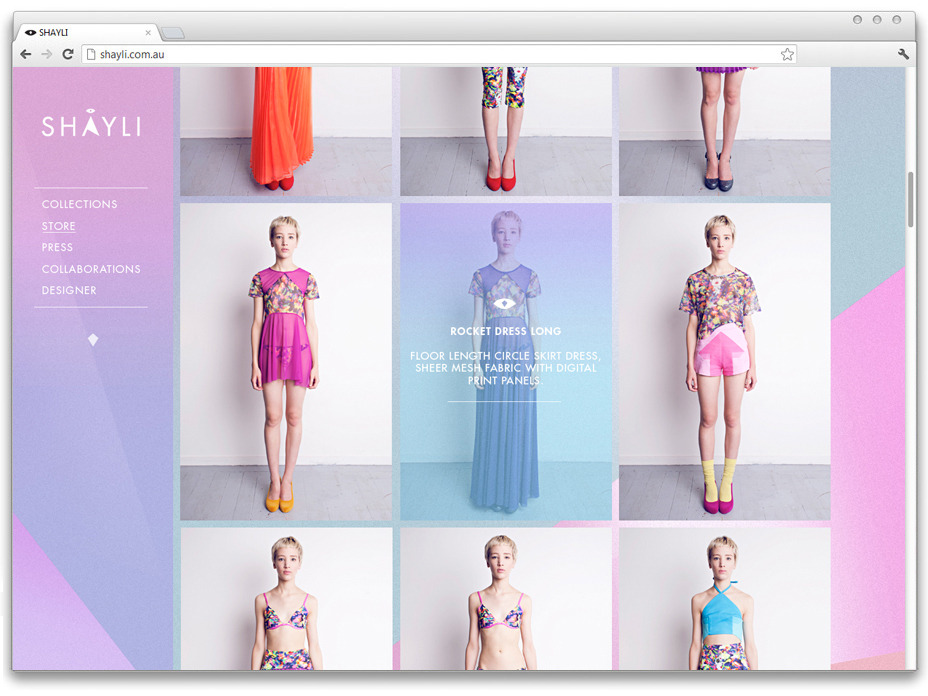Click the diamond icon below the sidebar menu
Viewport: 928px width, 696px height.
pos(93,340)
